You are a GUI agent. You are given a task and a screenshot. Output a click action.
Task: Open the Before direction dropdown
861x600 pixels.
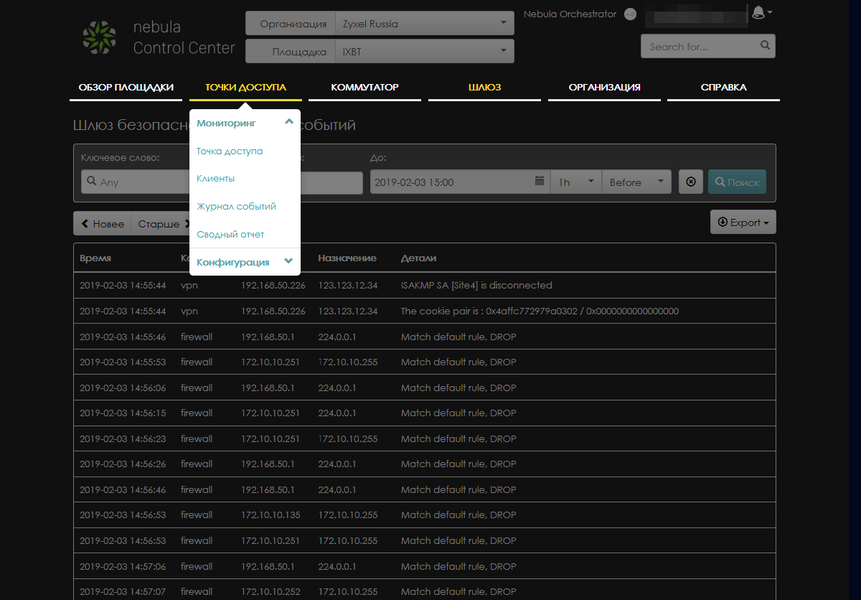pyautogui.click(x=636, y=182)
